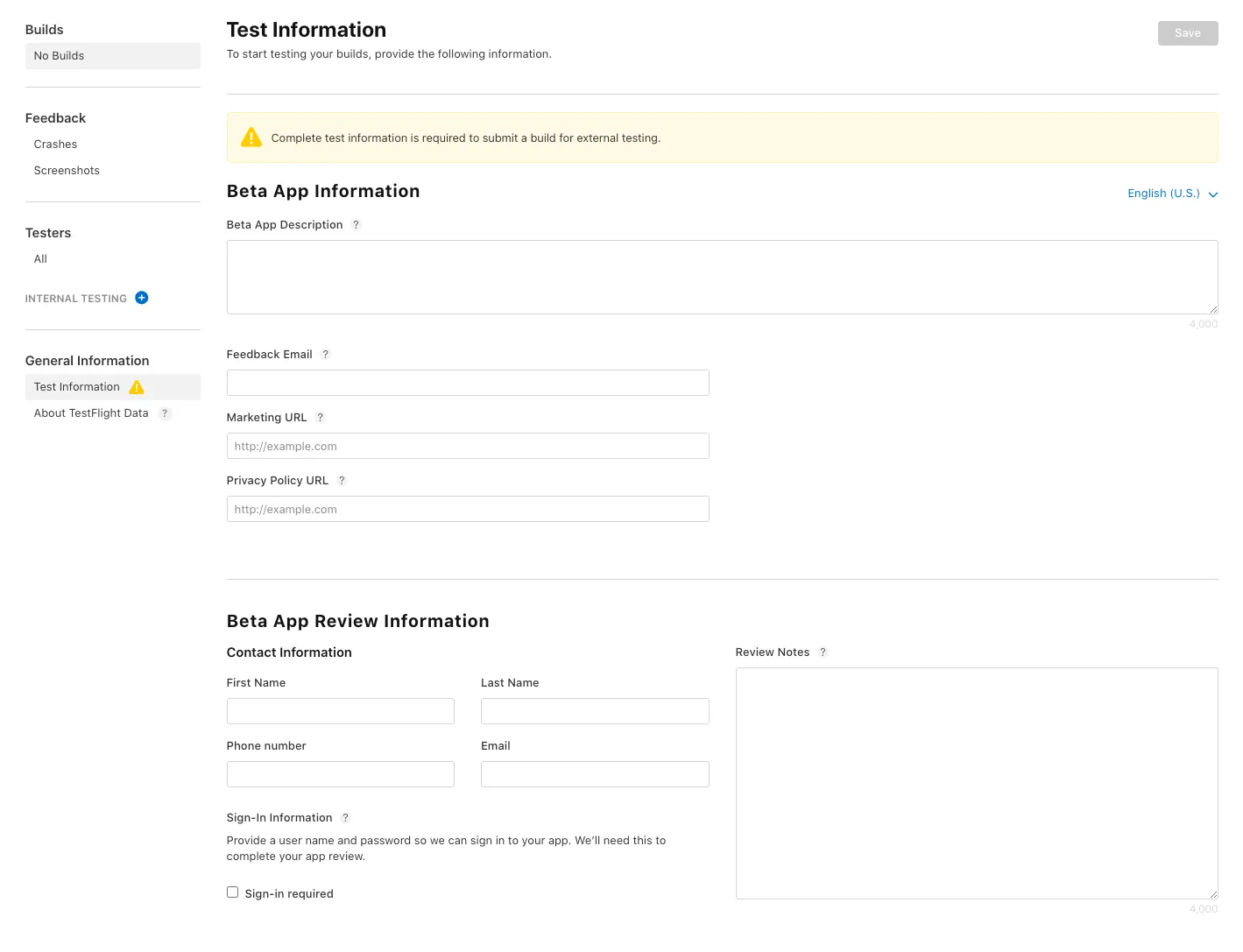Image resolution: width=1243 pixels, height=952 pixels.
Task: Click into the Beta App Description text area
Action: coord(721,277)
